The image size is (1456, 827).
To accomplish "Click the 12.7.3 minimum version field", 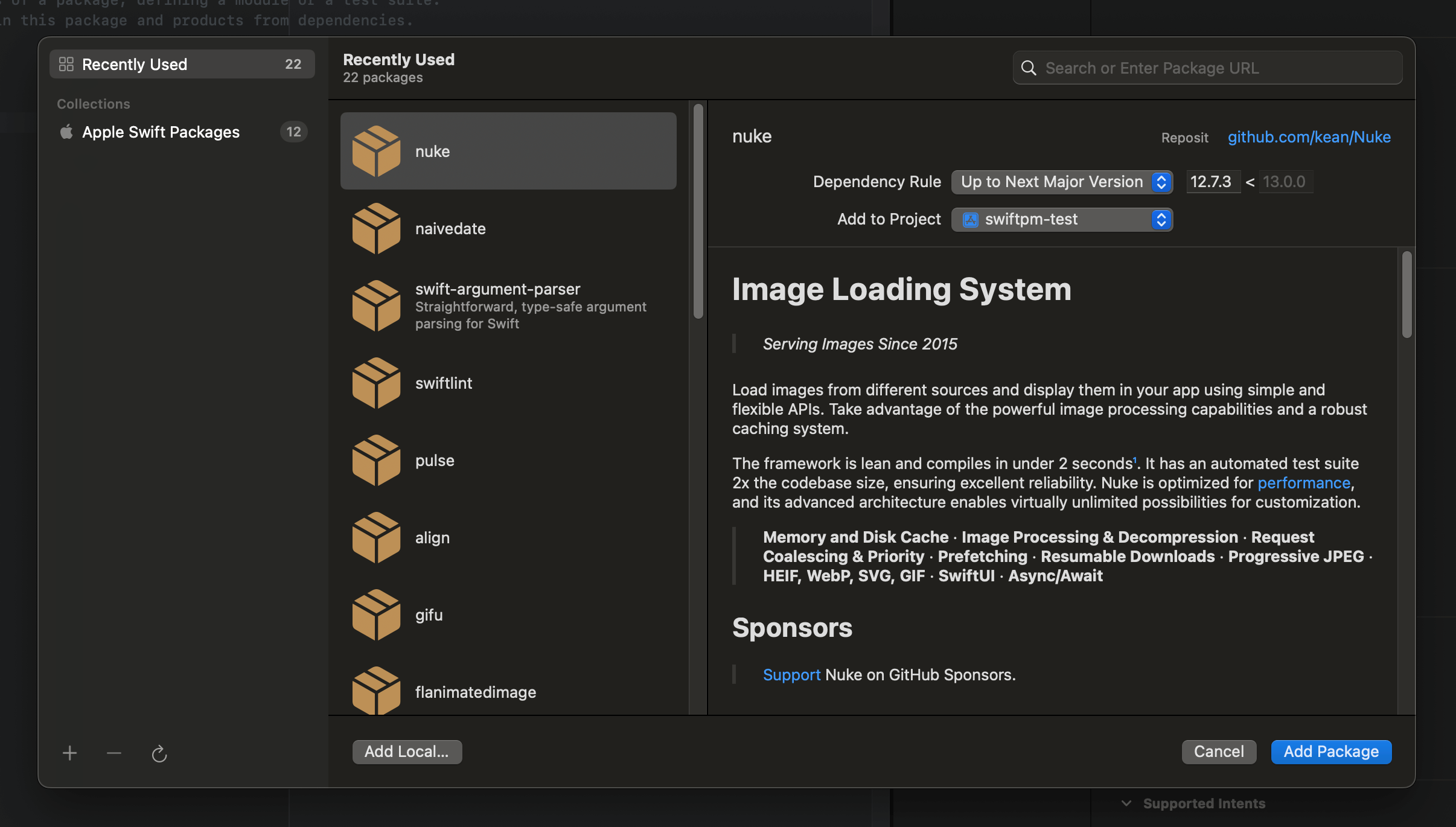I will click(1212, 182).
